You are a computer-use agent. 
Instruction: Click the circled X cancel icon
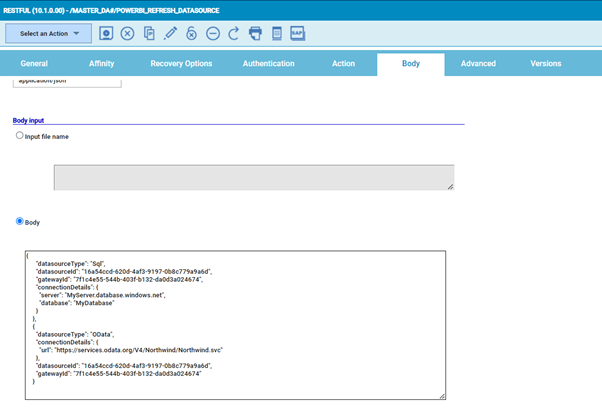click(x=127, y=33)
